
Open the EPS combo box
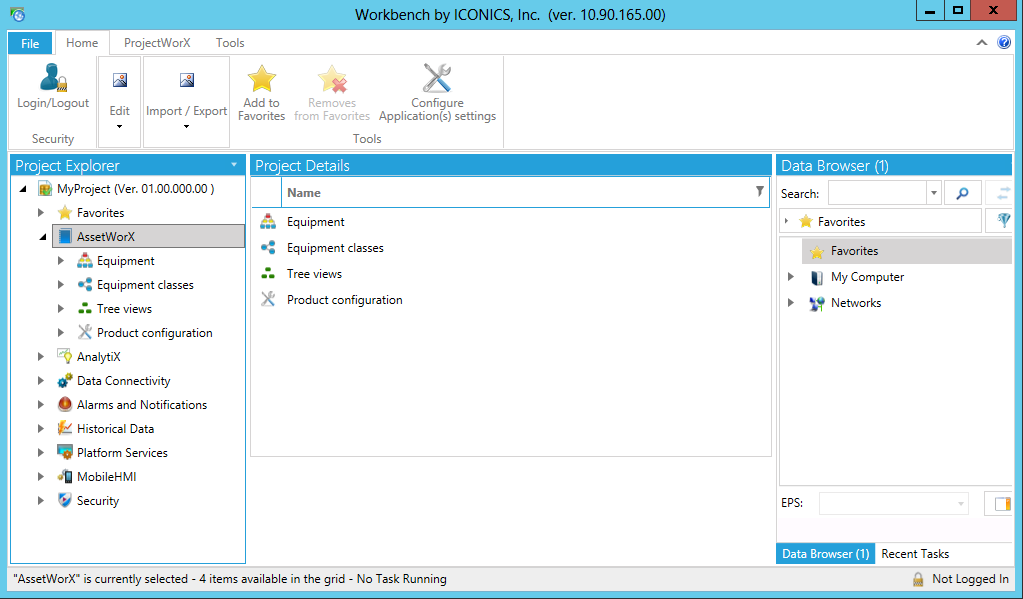pos(893,504)
